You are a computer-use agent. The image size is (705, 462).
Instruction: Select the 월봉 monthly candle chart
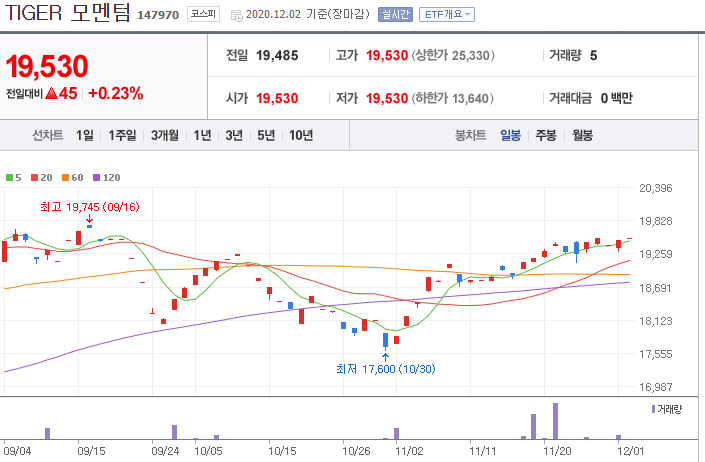[582, 135]
